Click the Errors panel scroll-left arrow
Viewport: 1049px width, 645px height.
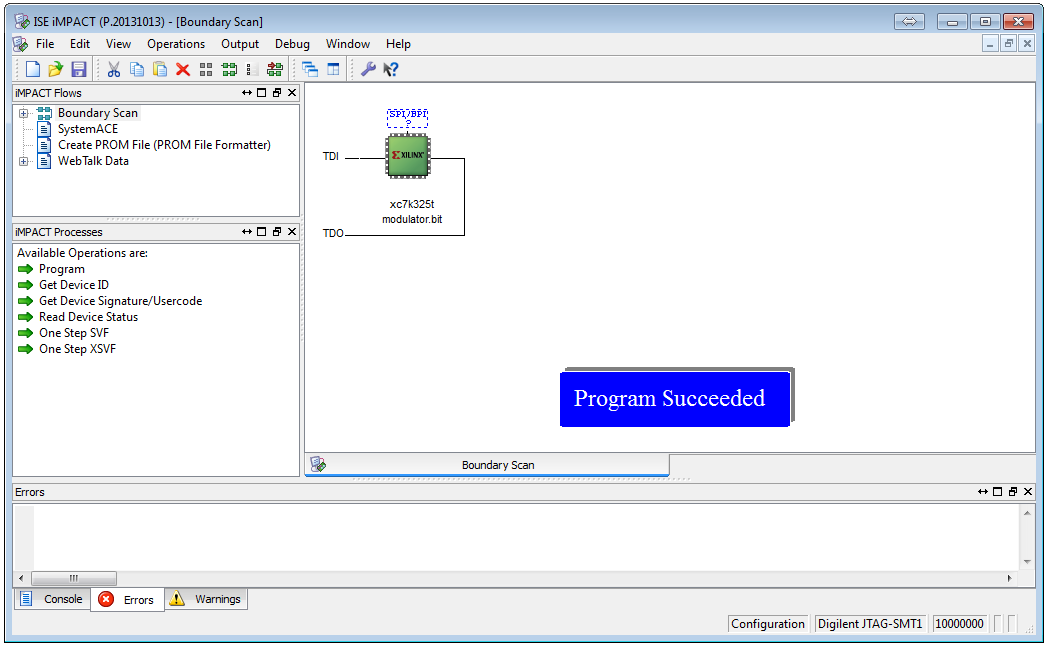21,578
